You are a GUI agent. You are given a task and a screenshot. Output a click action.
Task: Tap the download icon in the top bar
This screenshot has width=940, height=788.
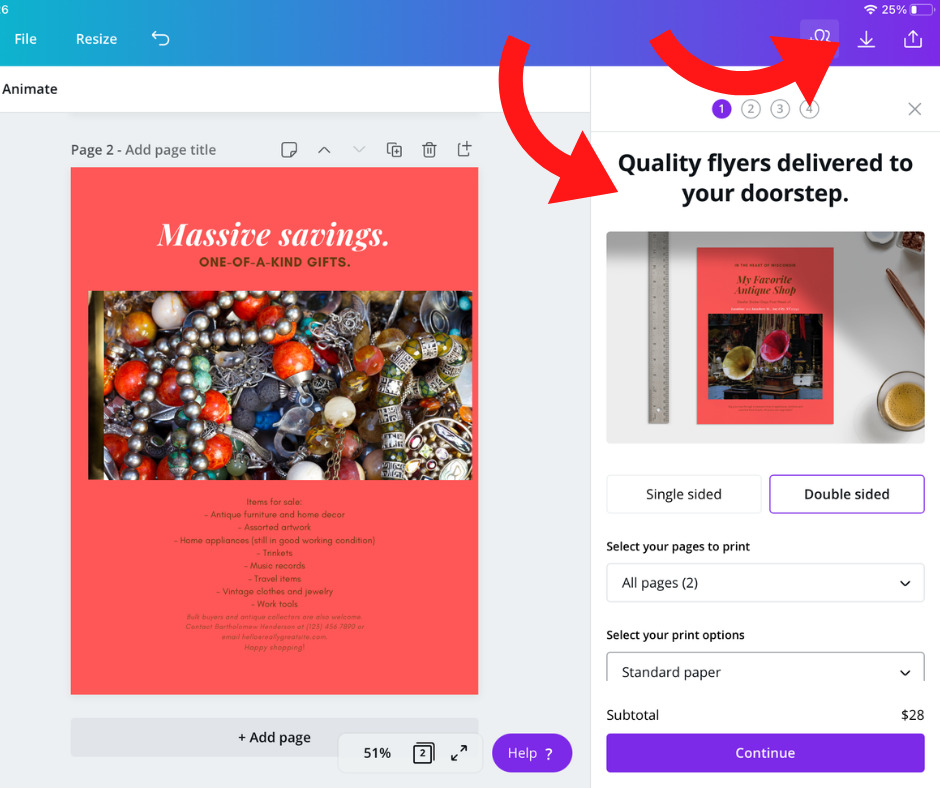tap(866, 40)
